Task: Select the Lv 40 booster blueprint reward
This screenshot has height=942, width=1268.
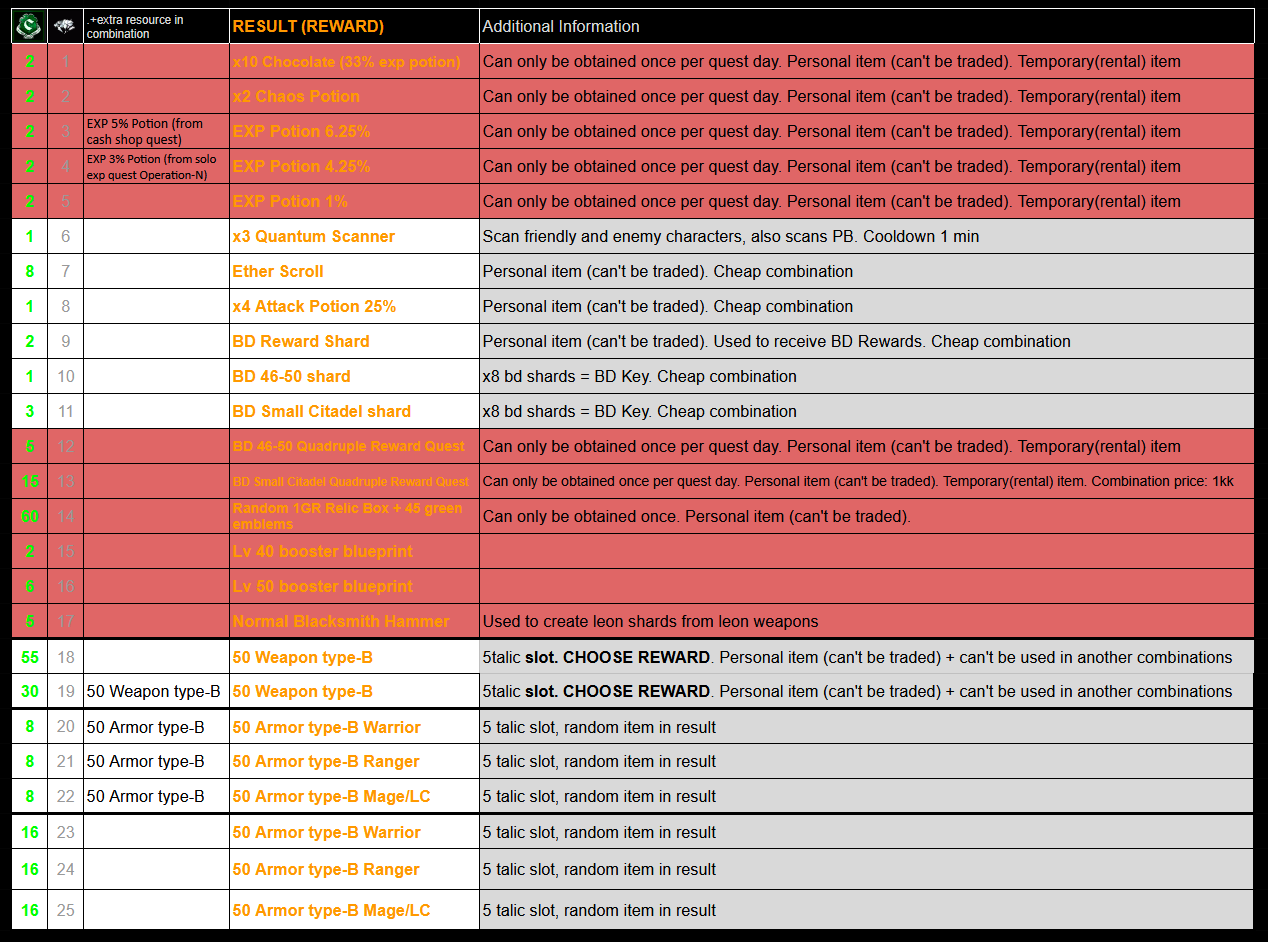Action: tap(322, 552)
